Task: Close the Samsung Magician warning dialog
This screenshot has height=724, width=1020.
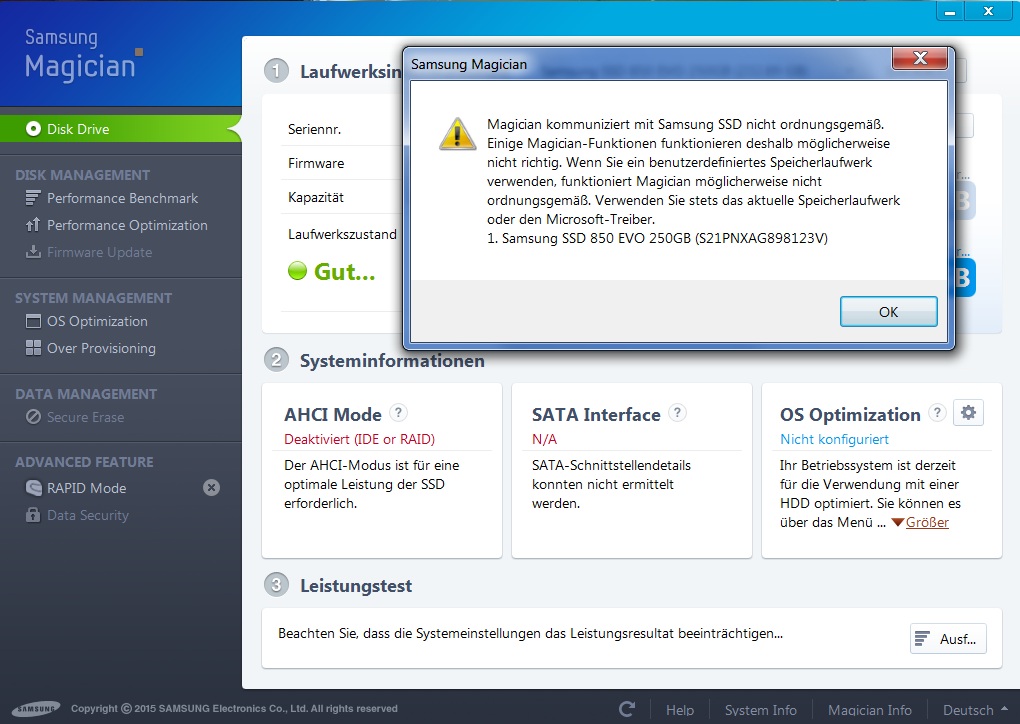Action: click(920, 59)
